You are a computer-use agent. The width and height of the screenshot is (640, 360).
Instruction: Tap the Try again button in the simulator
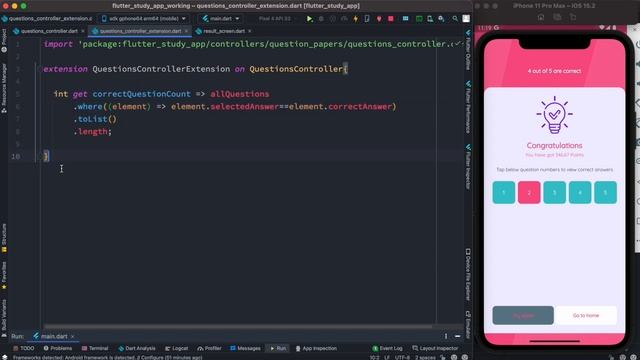523,316
